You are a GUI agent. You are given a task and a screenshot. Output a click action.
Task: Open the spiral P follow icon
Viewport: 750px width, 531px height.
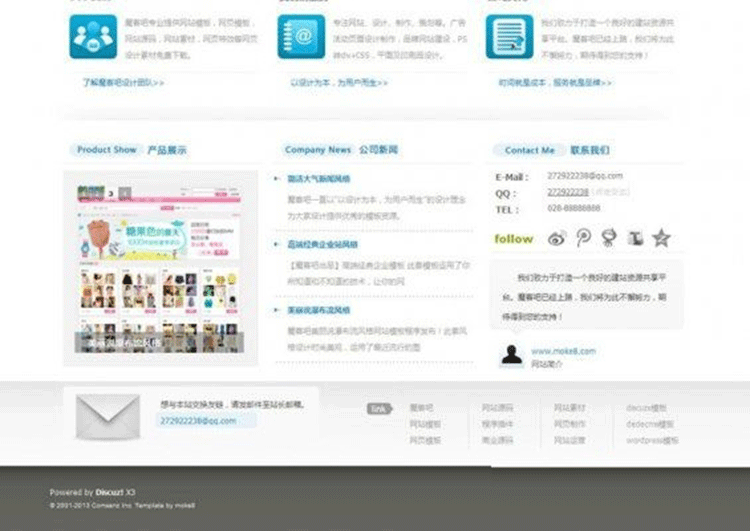(583, 237)
